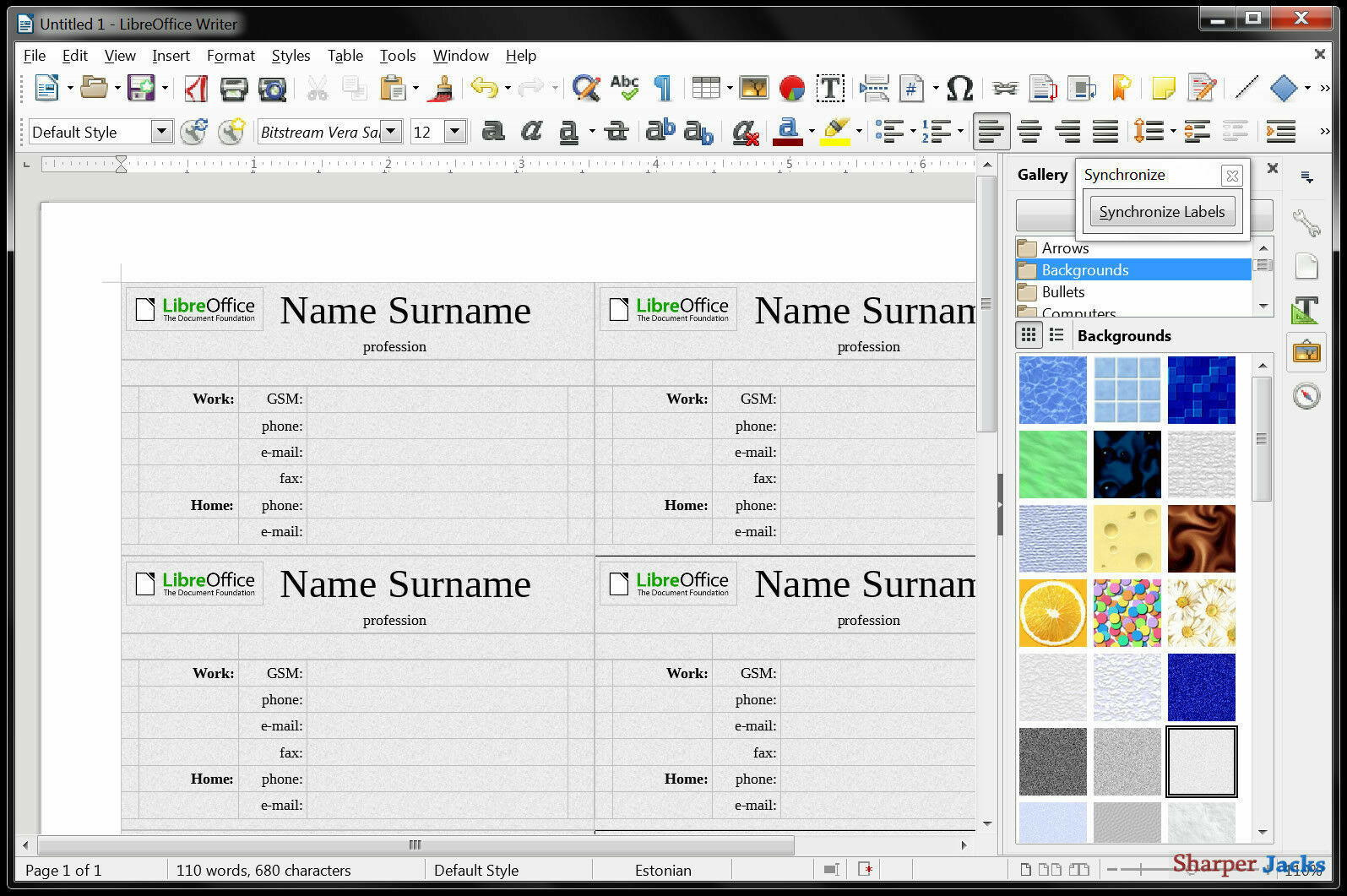
Task: Click the Synchronize Labels button
Action: (x=1162, y=212)
